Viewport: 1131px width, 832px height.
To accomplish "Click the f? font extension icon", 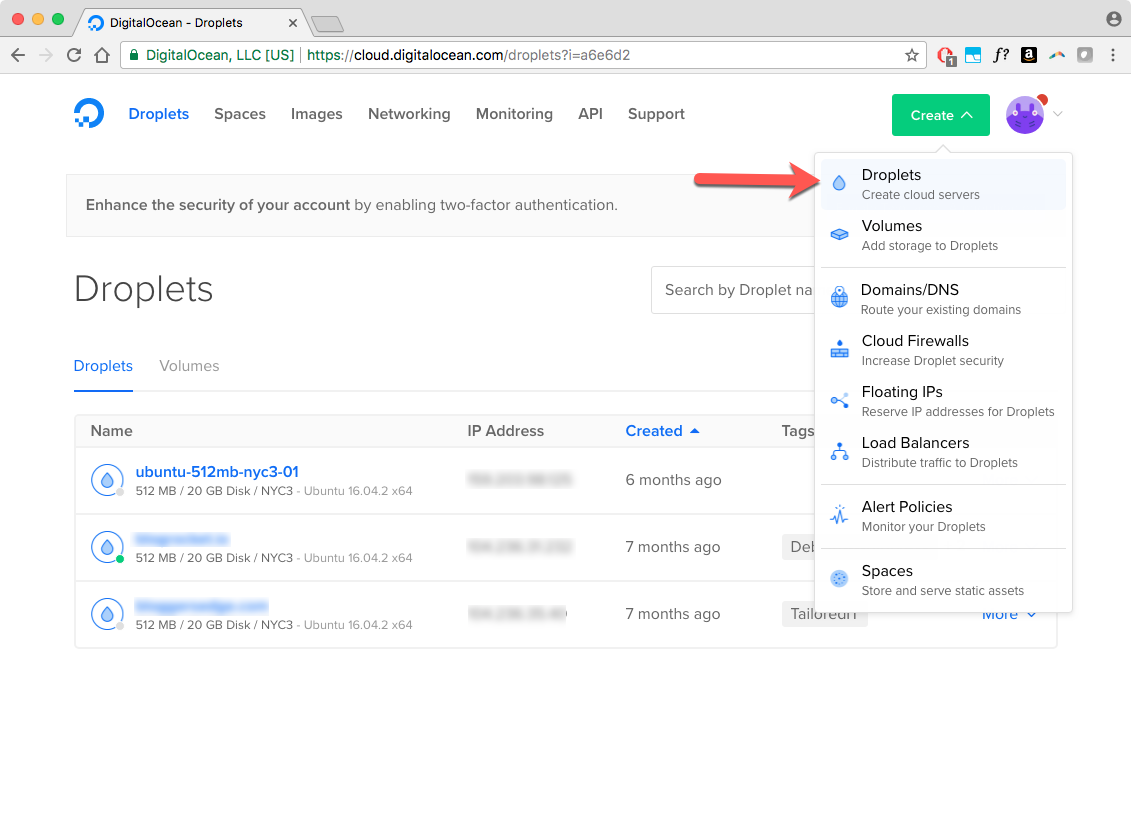I will 1000,55.
